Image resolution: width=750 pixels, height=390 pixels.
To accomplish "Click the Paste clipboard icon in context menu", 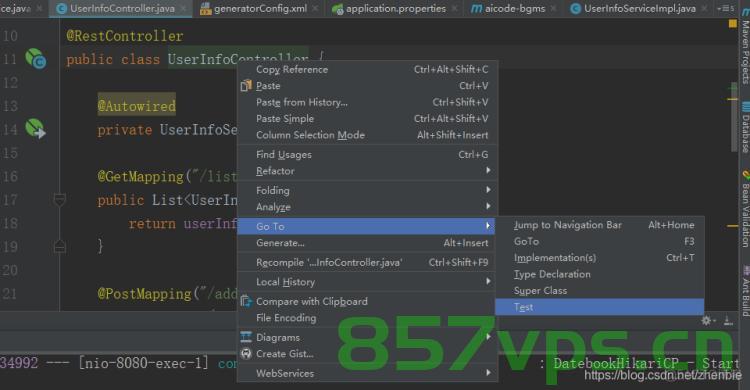I will (246, 86).
